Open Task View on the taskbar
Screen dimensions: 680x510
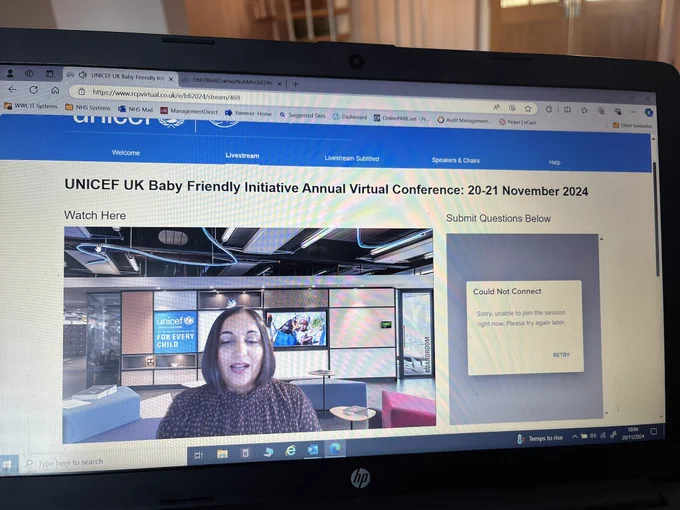tap(199, 455)
